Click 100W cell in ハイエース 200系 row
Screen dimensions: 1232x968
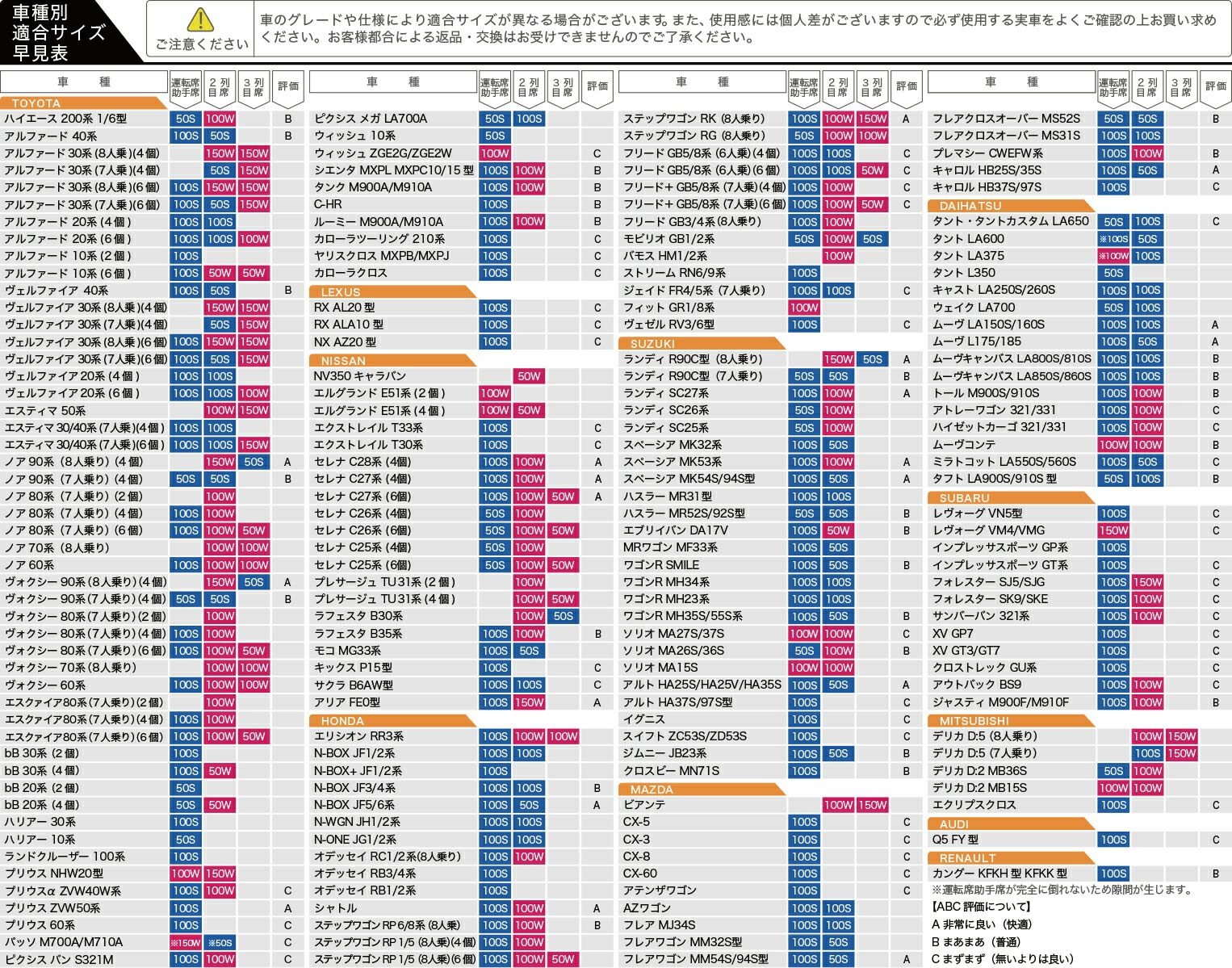click(x=220, y=119)
